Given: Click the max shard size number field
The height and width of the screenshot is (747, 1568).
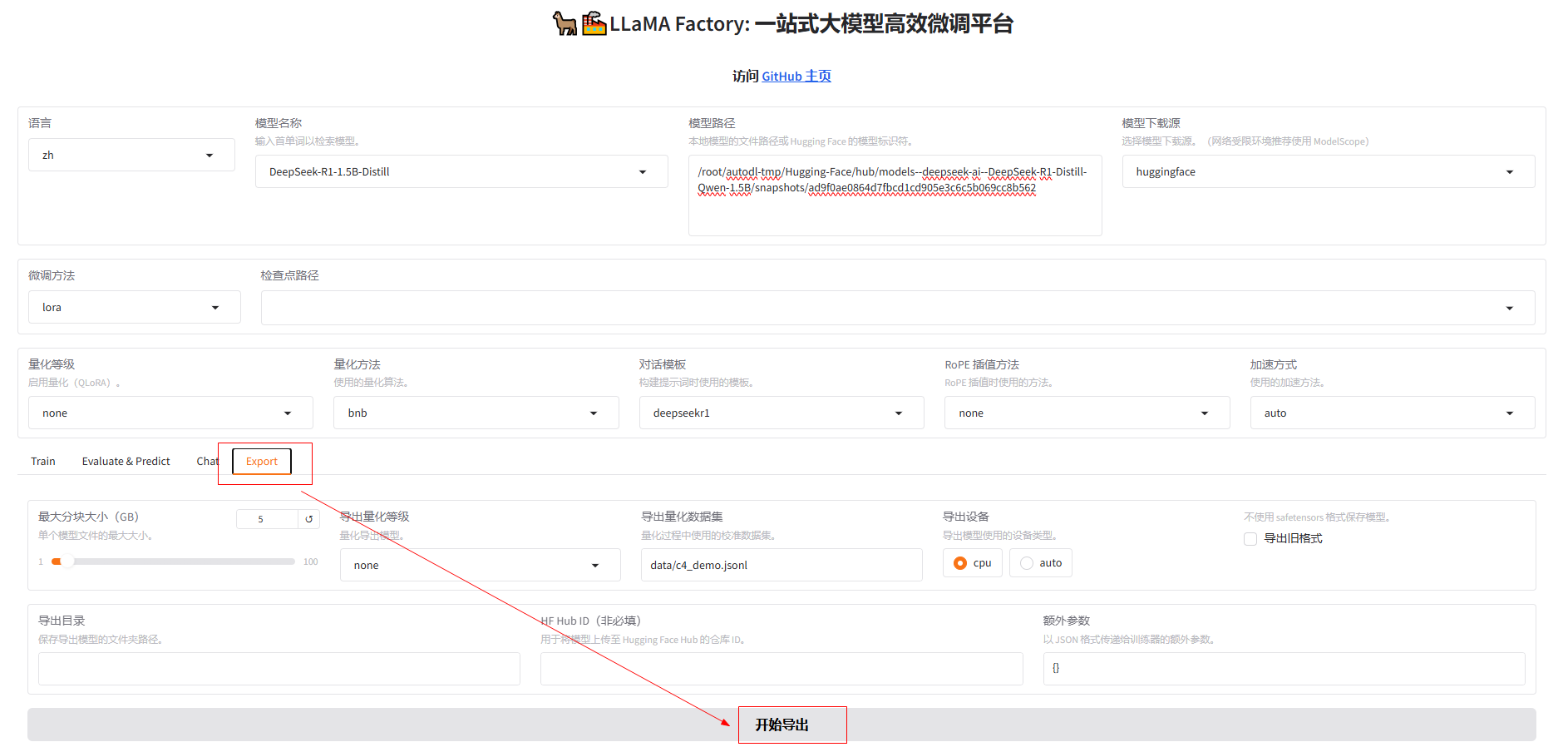Looking at the screenshot, I should (267, 519).
